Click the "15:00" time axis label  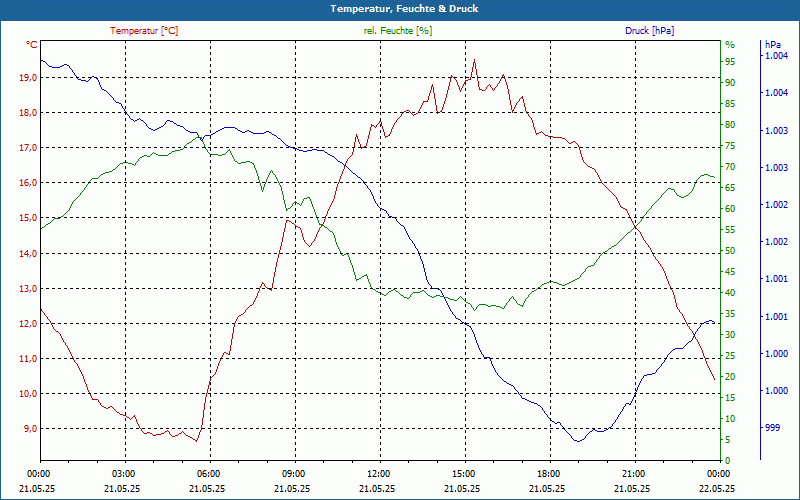coord(463,474)
